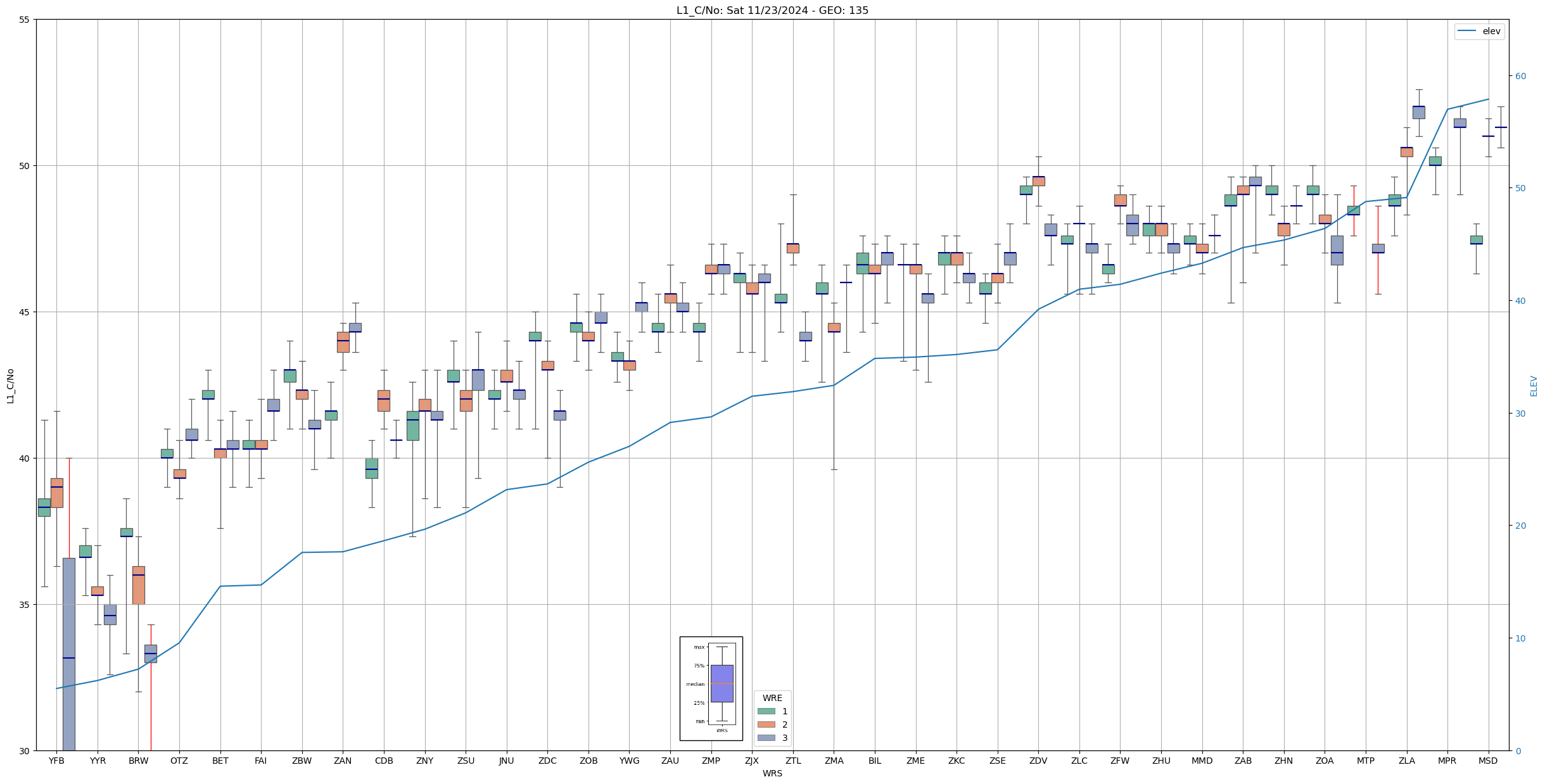The image size is (1545, 784).
Task: Click the green WRE 1 legend swatch
Action: point(766,711)
